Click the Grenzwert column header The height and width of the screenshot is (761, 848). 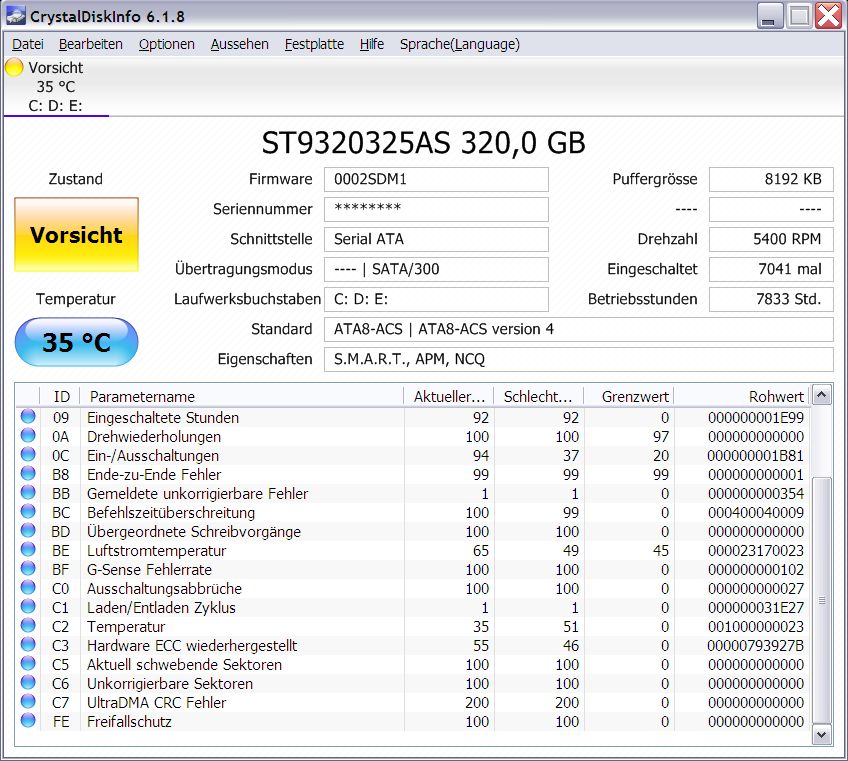(x=628, y=396)
